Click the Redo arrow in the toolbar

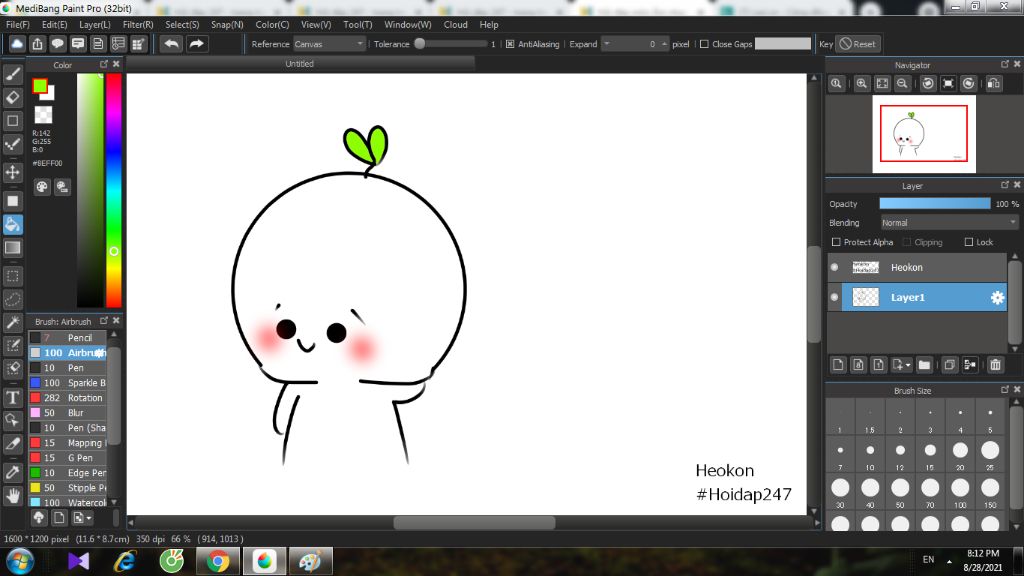196,44
